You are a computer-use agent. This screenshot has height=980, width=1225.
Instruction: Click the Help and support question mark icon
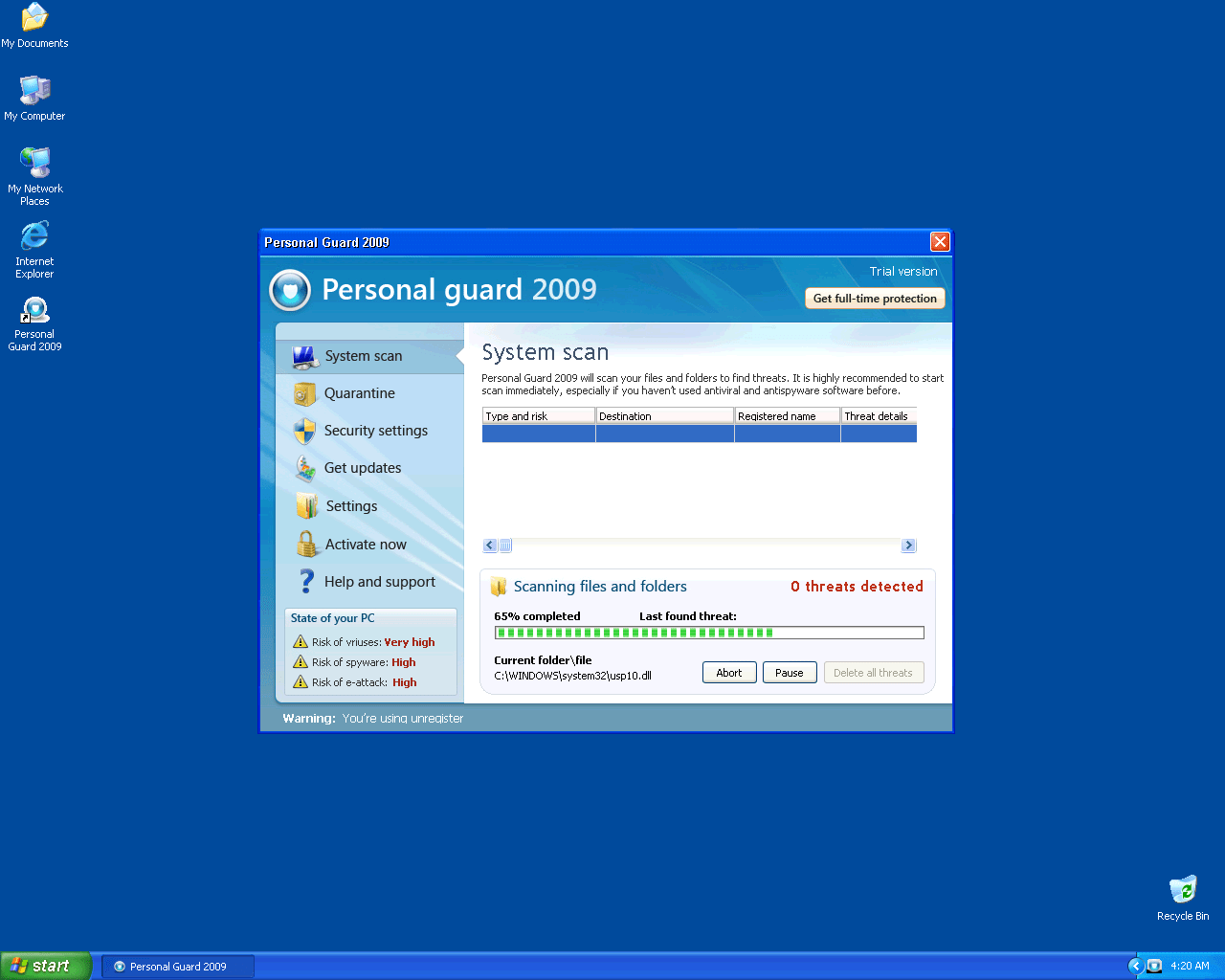click(x=306, y=582)
